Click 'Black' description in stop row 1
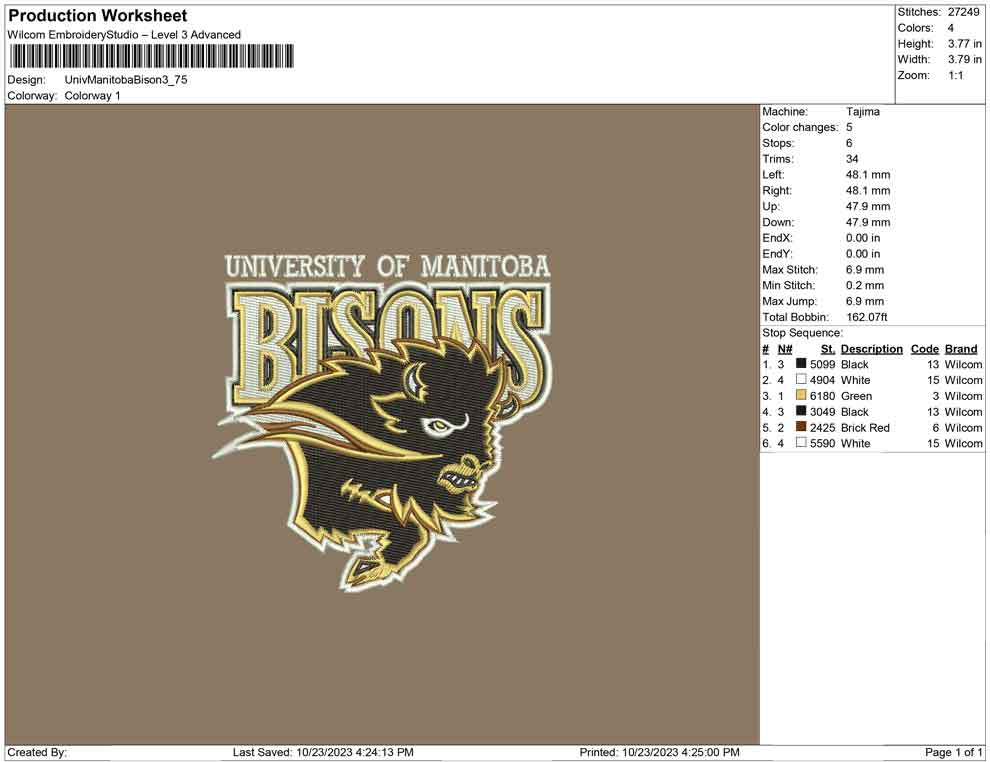Image resolution: width=990 pixels, height=762 pixels. tap(854, 364)
